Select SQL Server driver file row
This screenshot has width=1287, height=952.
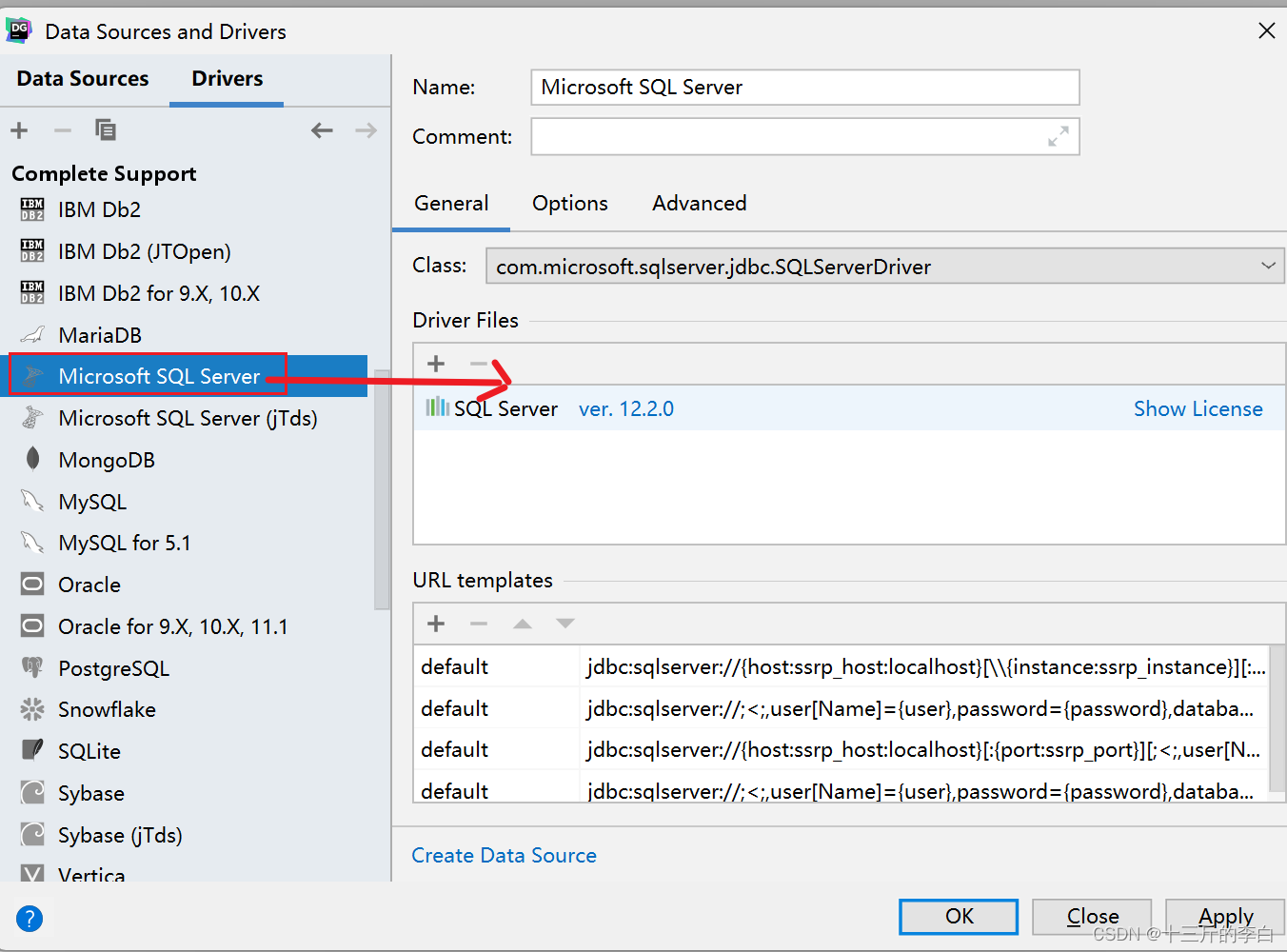pos(849,408)
